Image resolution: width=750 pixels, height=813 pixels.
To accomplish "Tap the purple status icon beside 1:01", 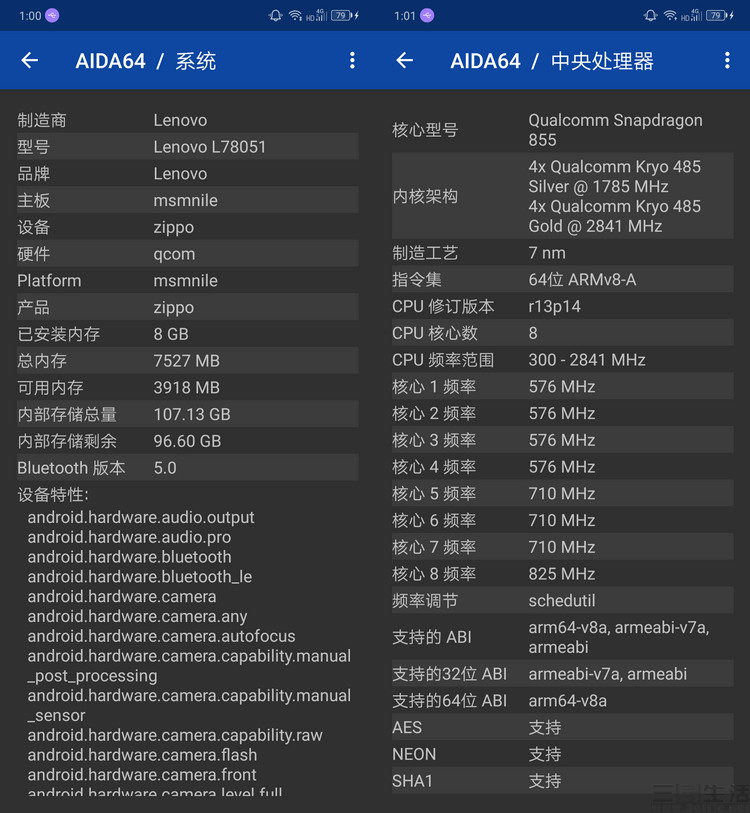I will [x=427, y=16].
